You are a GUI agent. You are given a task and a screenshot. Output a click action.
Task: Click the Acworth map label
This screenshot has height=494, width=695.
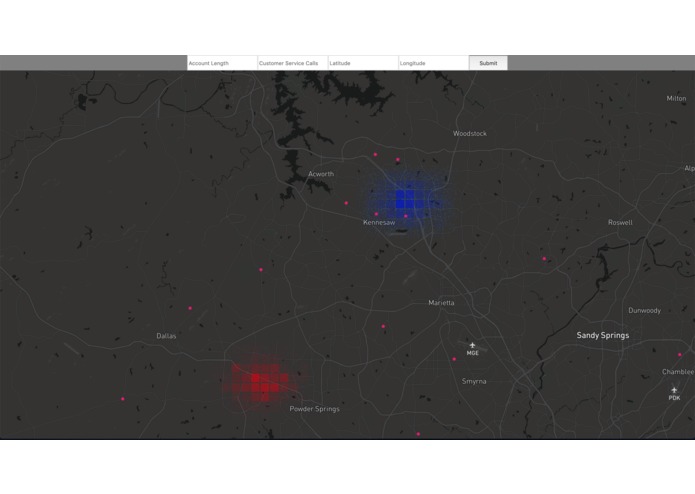321,174
